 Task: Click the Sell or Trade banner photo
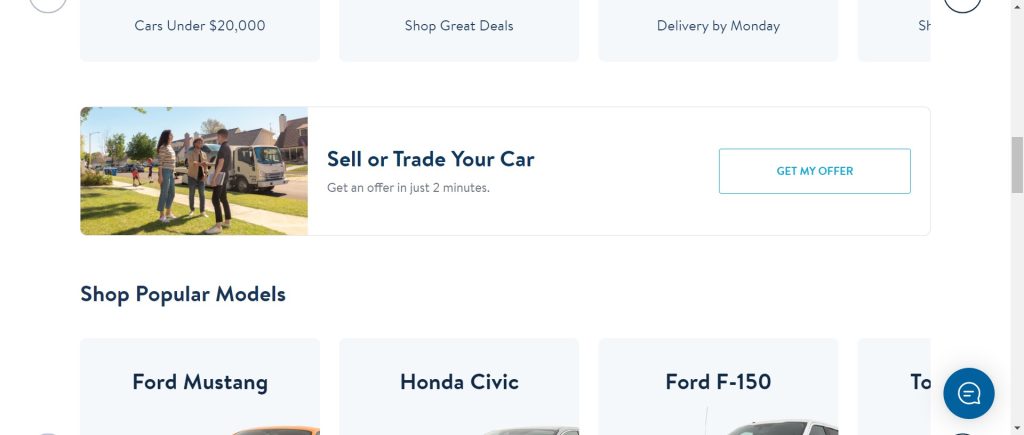coord(194,171)
